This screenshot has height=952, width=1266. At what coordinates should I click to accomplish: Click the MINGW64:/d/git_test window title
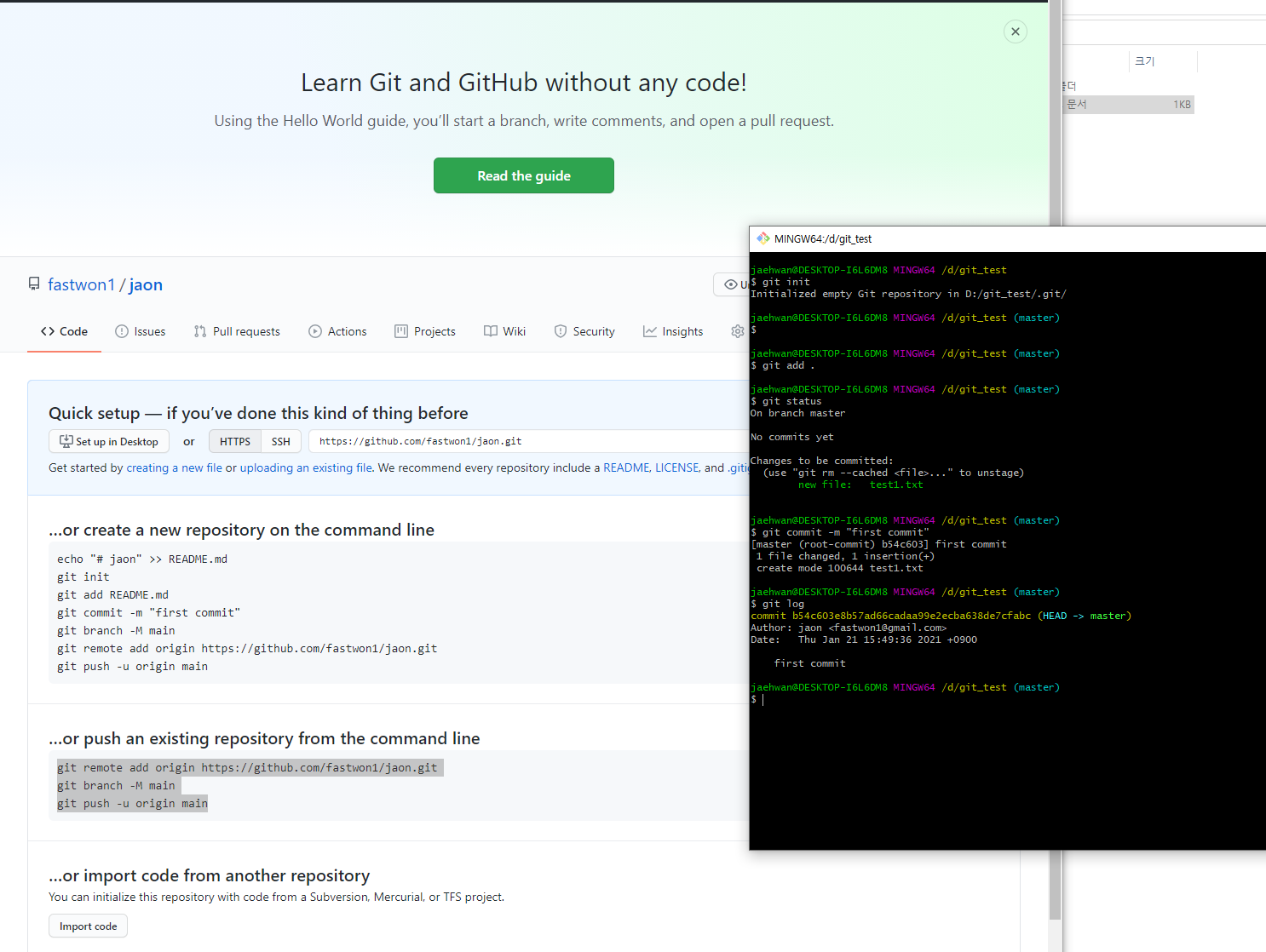tap(823, 238)
